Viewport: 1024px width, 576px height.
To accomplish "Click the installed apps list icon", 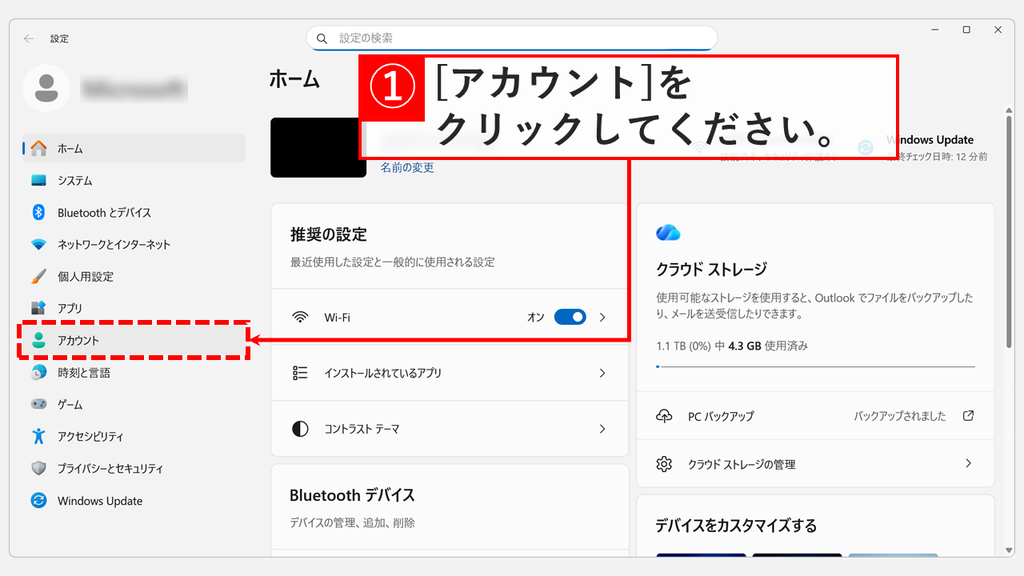I will pos(300,373).
